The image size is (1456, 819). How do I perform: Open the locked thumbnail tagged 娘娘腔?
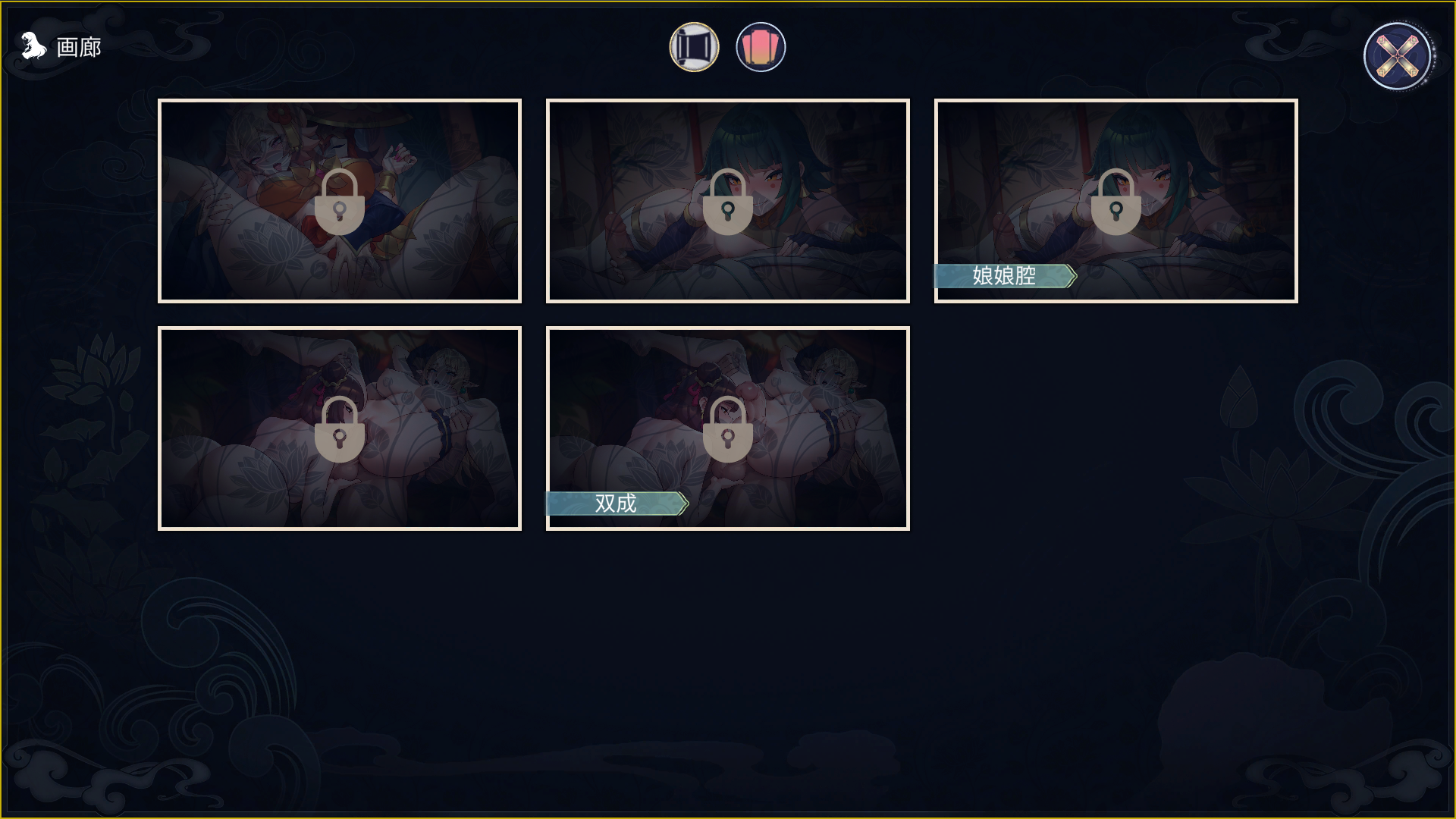click(x=1116, y=201)
